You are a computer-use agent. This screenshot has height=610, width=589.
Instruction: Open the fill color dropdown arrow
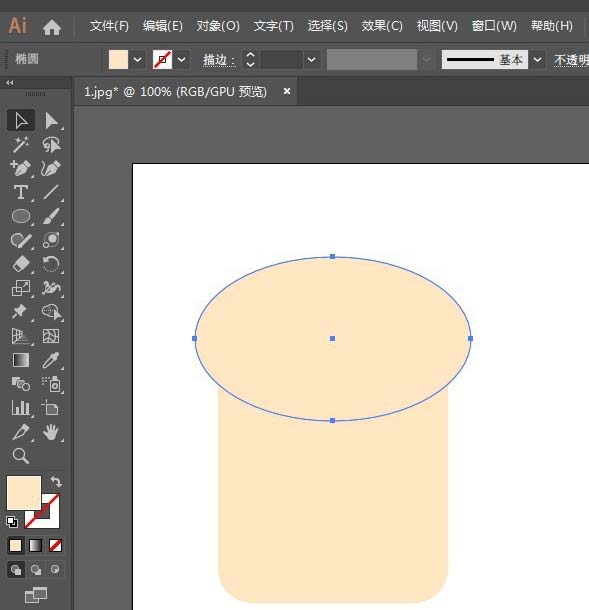(x=137, y=60)
